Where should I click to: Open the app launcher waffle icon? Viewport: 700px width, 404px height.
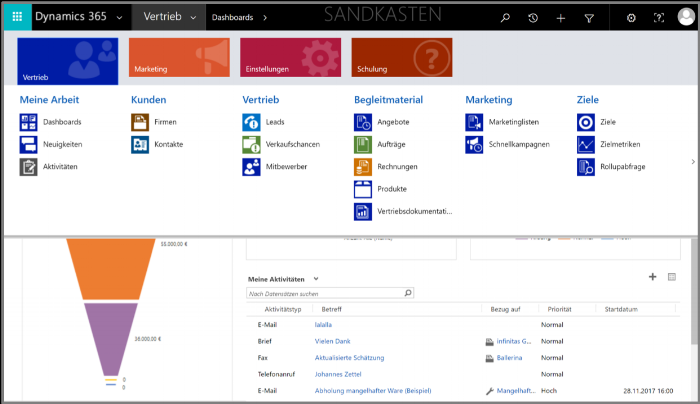pos(17,17)
